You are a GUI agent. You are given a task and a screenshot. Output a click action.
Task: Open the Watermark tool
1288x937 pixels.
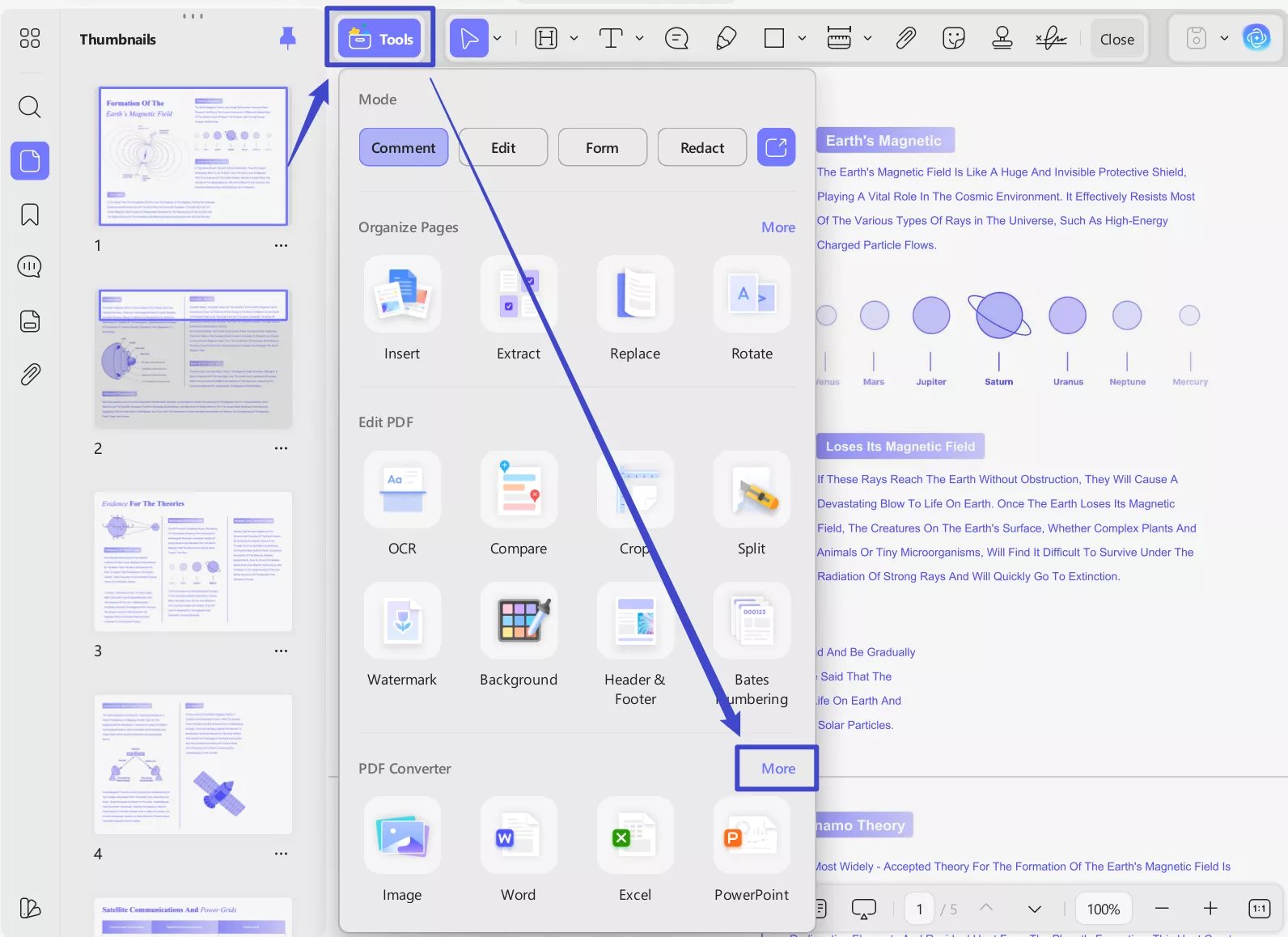[x=402, y=635]
